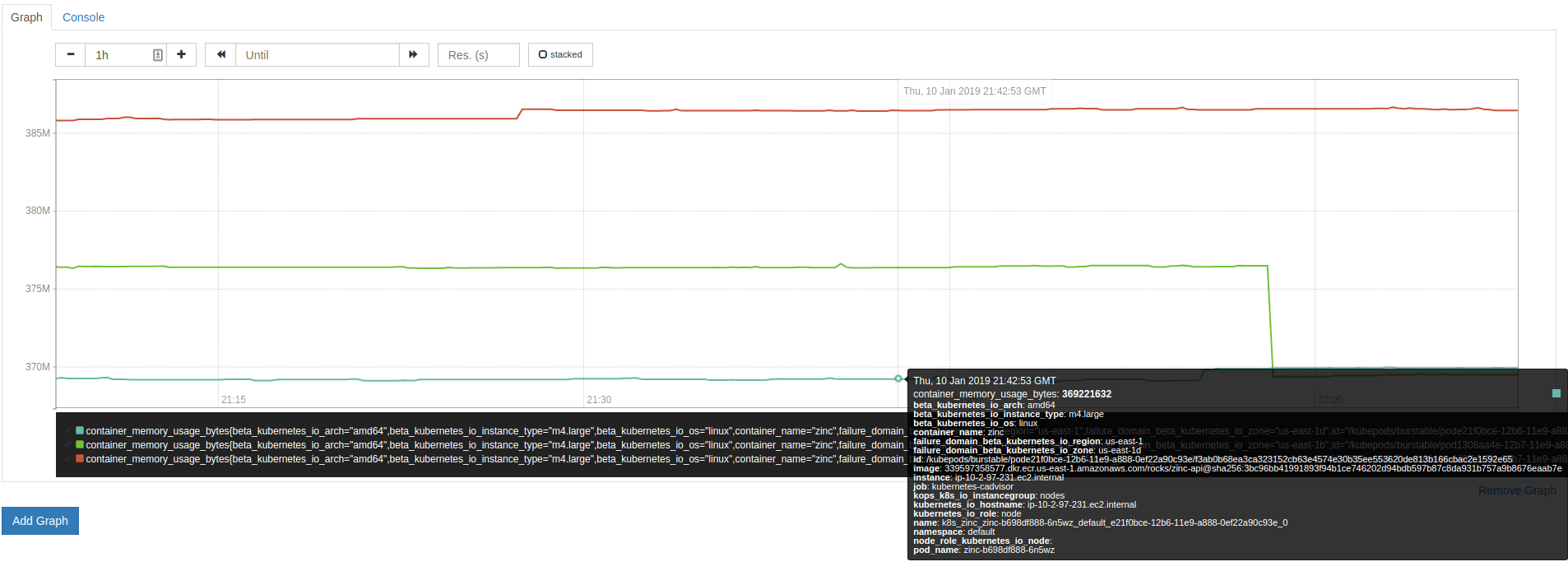
Task: Toggle checkmark for teal legend series
Action: click(67, 430)
